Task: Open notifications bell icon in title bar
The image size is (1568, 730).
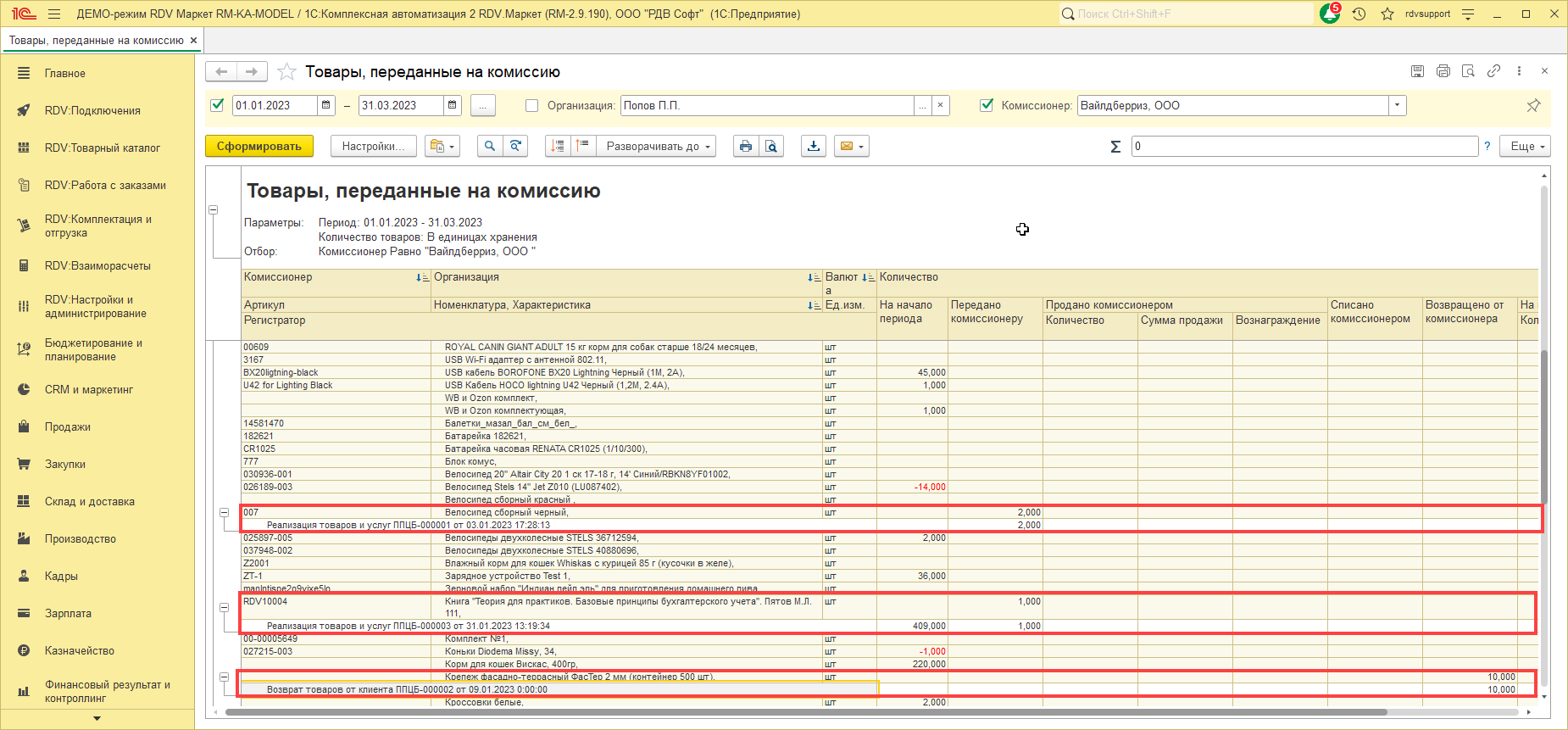Action: coord(1330,14)
